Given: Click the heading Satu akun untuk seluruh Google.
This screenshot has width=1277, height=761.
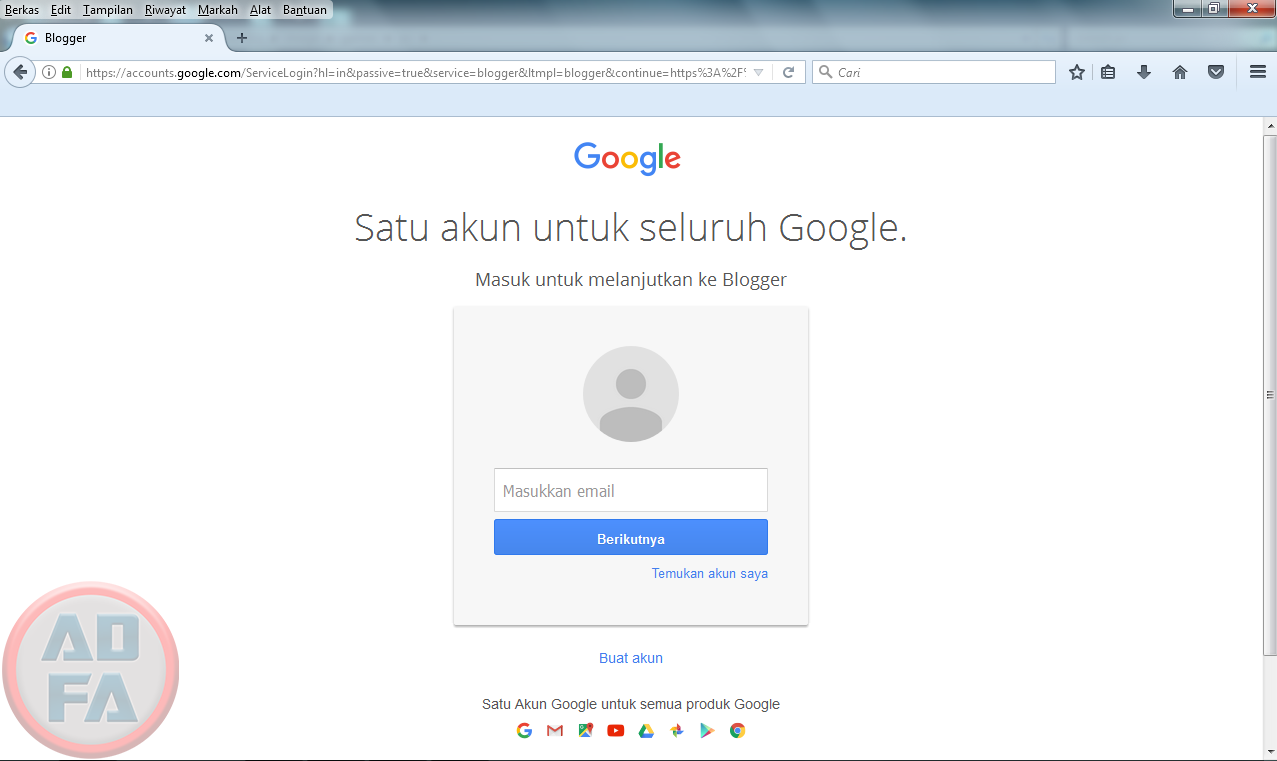Looking at the screenshot, I should click(x=631, y=228).
